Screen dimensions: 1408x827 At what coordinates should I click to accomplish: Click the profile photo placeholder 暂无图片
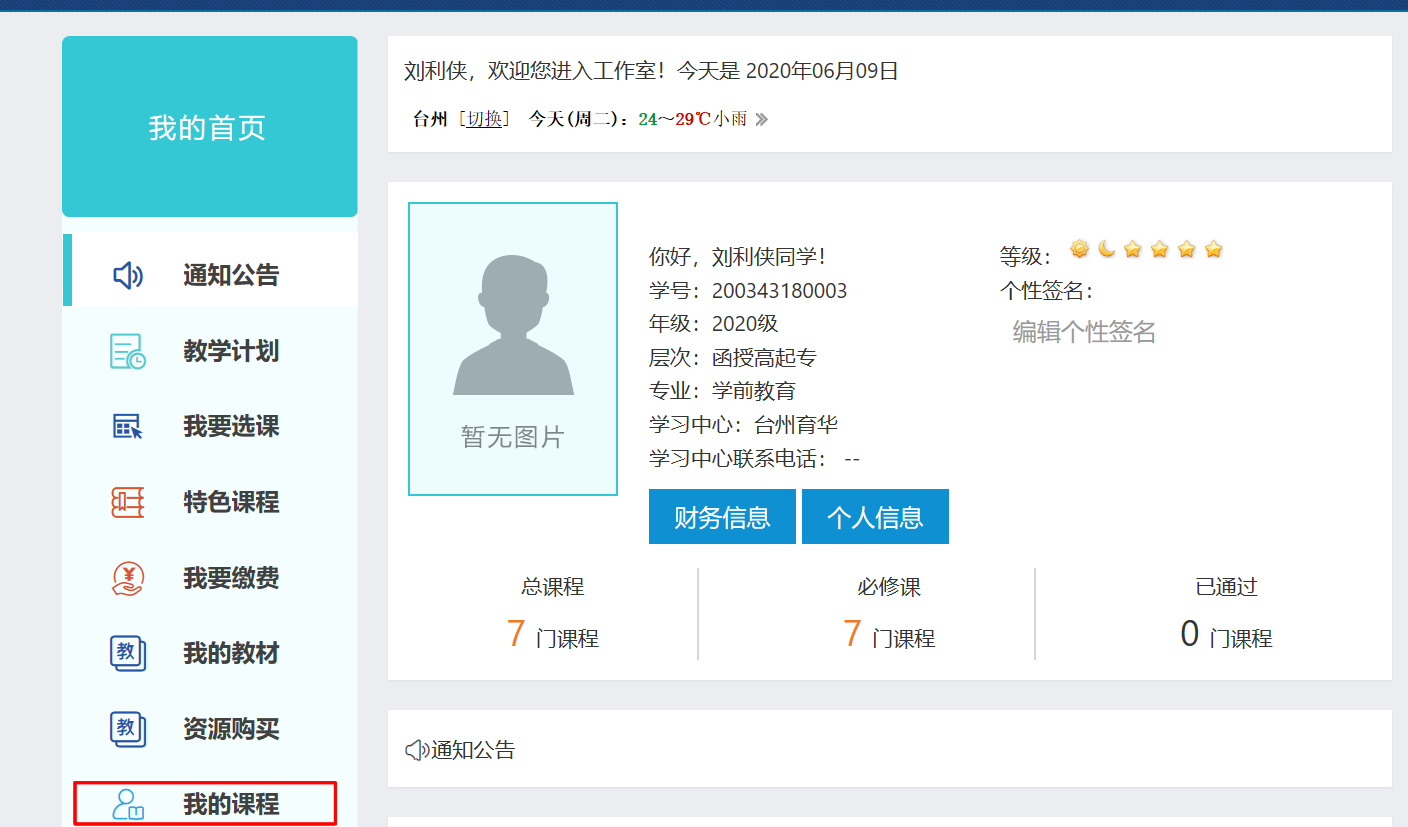[513, 349]
